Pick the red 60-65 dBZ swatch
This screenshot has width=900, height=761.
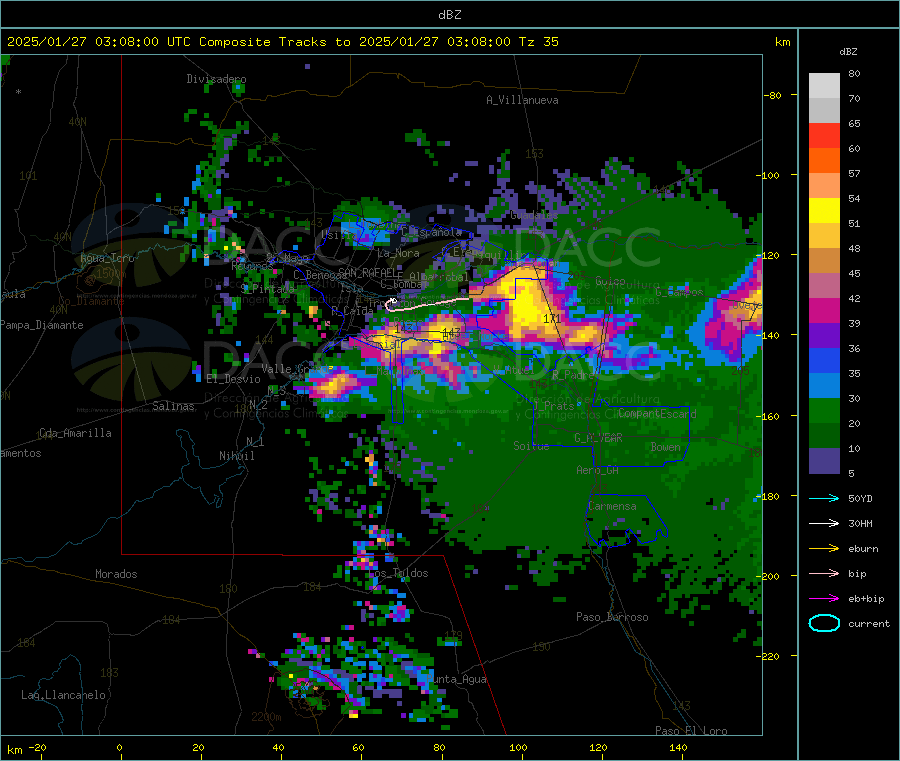(824, 135)
